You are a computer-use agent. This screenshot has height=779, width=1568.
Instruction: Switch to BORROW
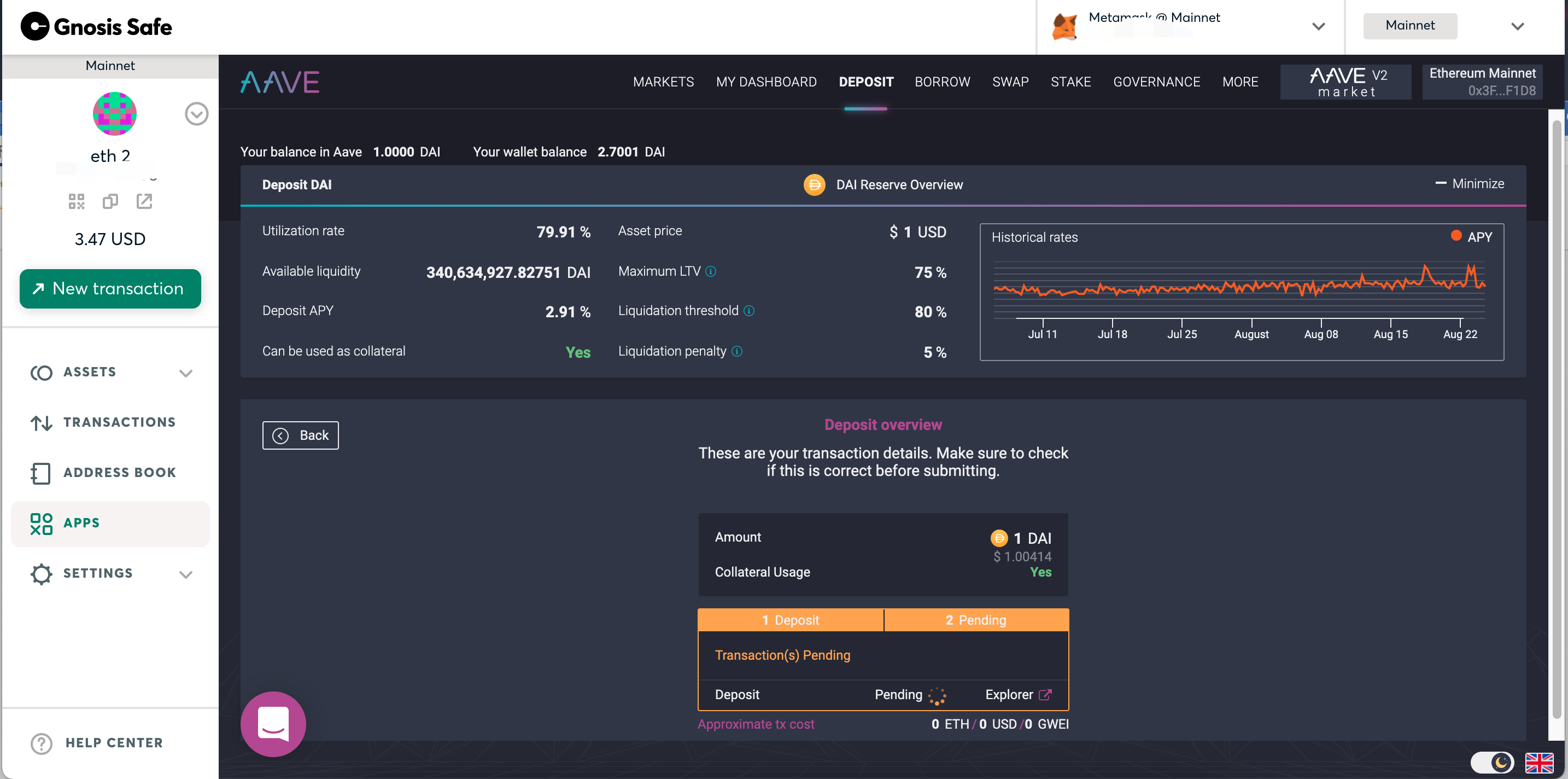click(x=942, y=82)
